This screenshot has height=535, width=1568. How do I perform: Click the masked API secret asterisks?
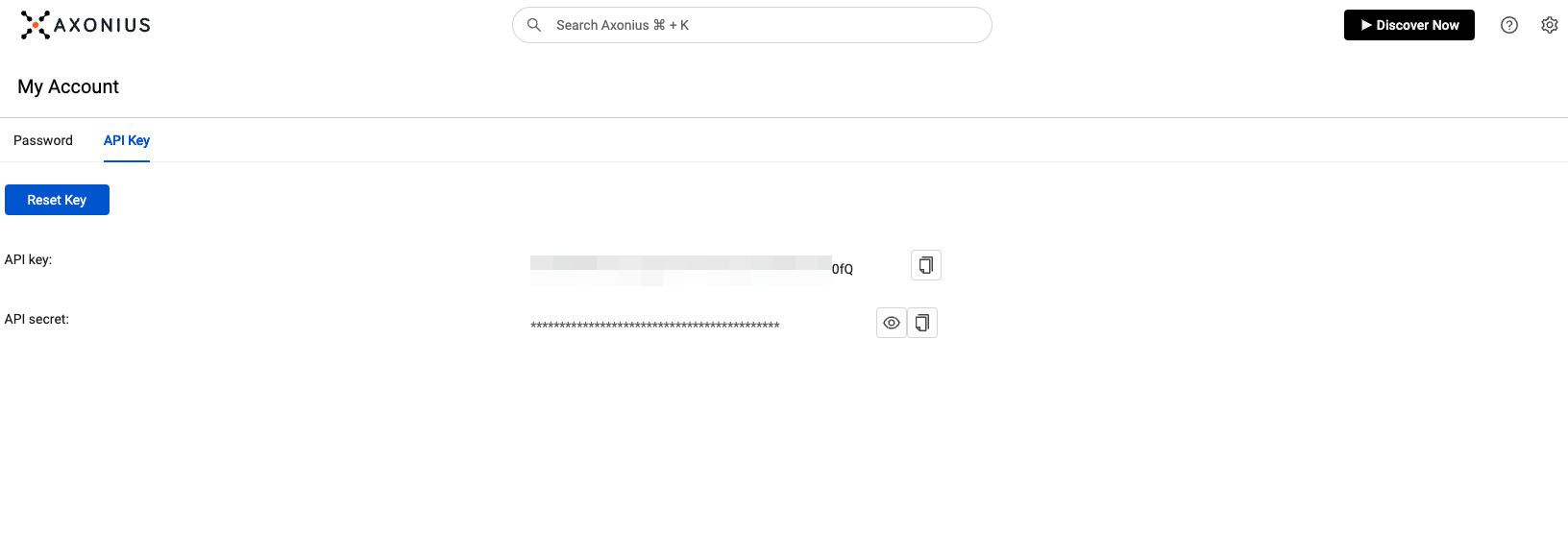[654, 325]
